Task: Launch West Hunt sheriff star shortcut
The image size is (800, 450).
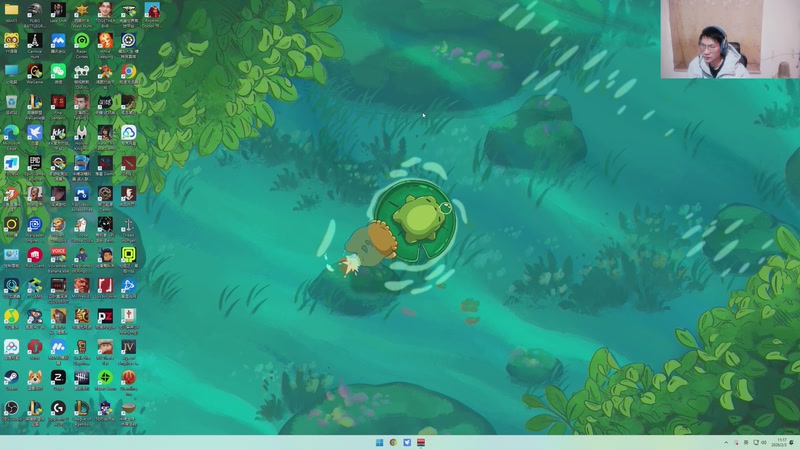Action: (x=82, y=10)
